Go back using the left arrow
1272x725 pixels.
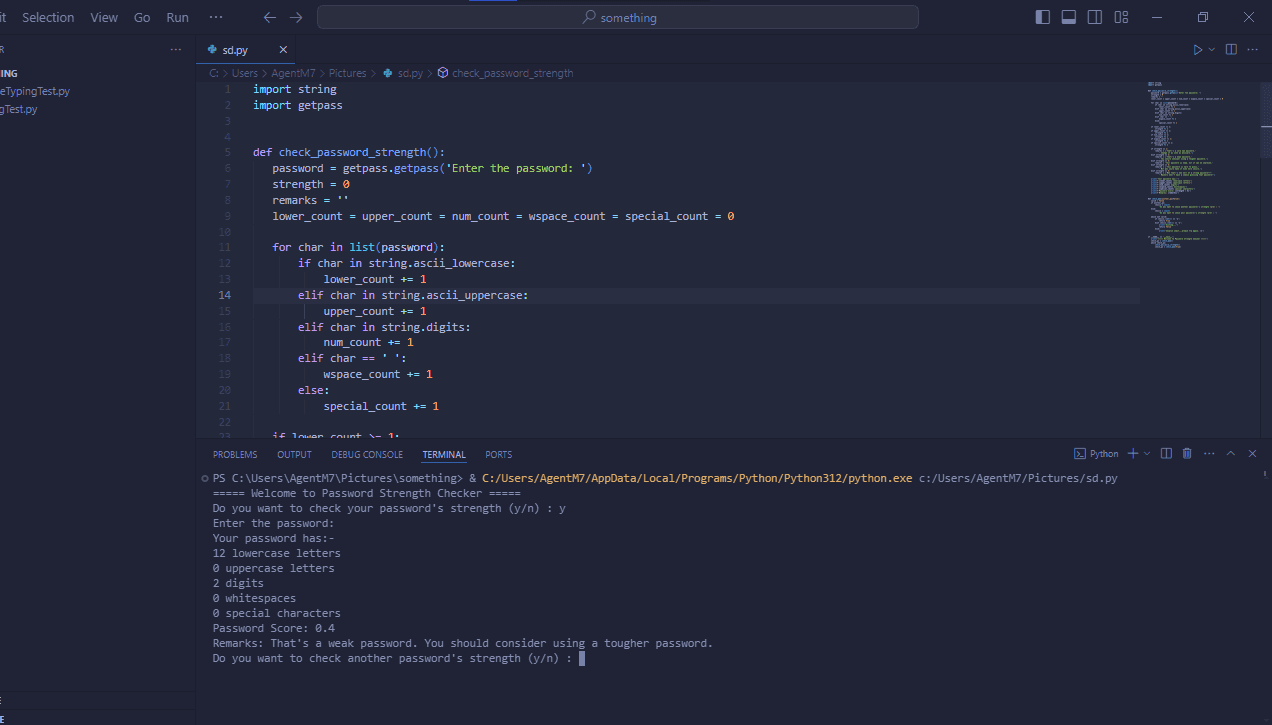(270, 17)
